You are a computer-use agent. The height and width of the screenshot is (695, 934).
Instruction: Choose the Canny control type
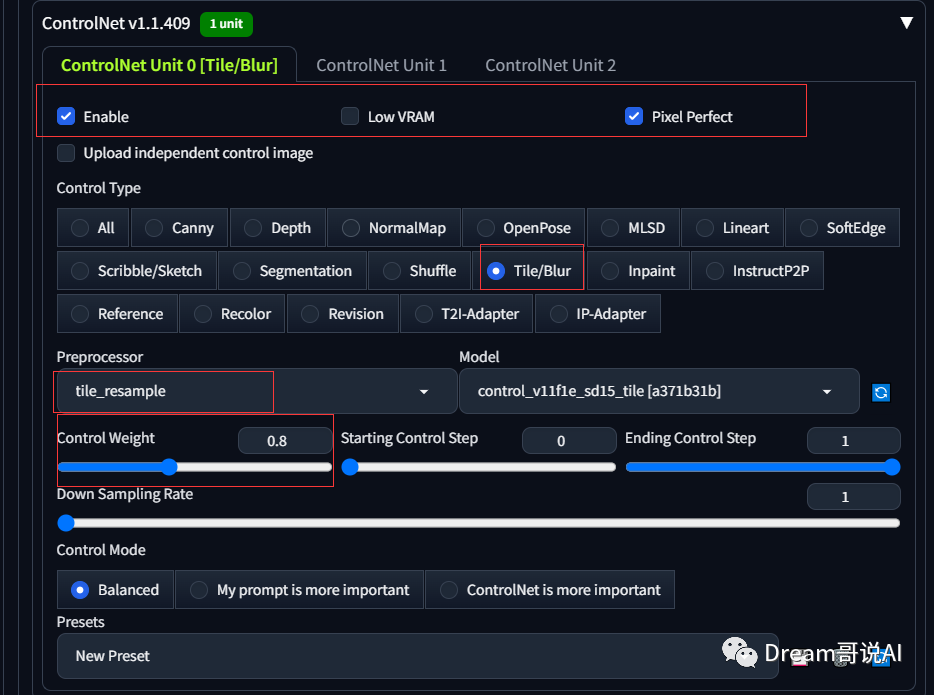coord(179,227)
